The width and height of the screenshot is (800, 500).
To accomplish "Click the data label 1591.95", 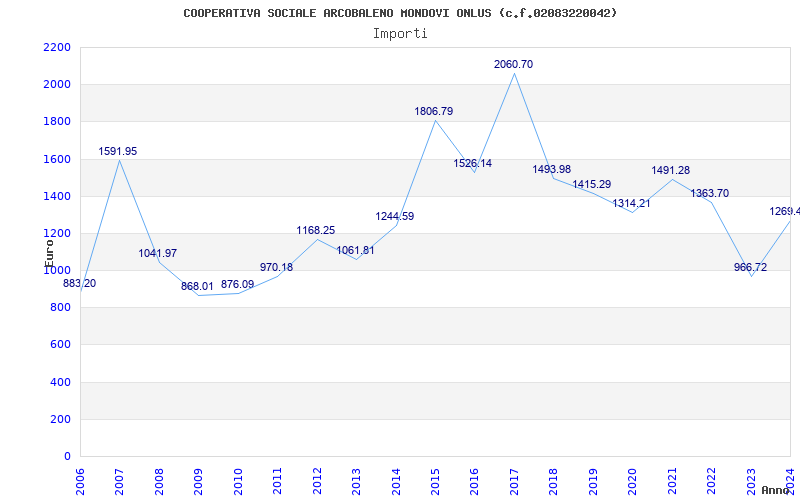I will [118, 152].
